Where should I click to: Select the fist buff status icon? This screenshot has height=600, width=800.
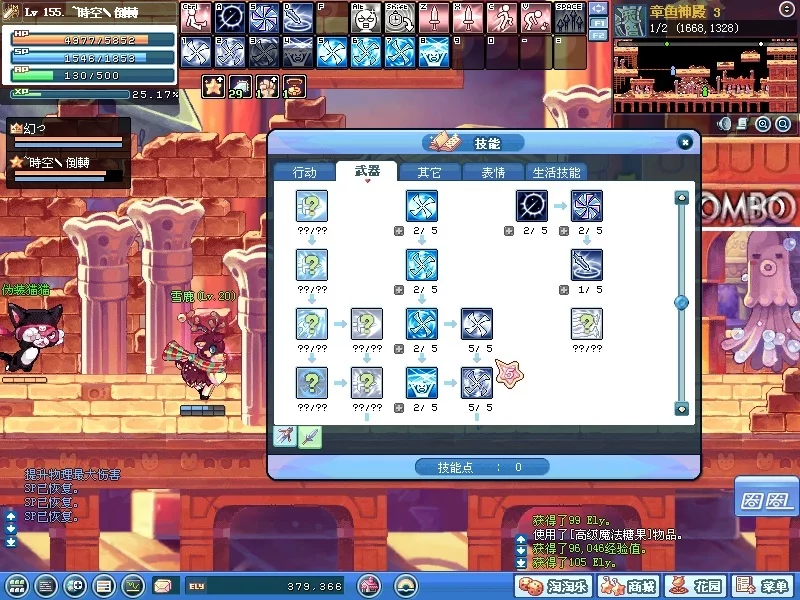pyautogui.click(x=267, y=86)
